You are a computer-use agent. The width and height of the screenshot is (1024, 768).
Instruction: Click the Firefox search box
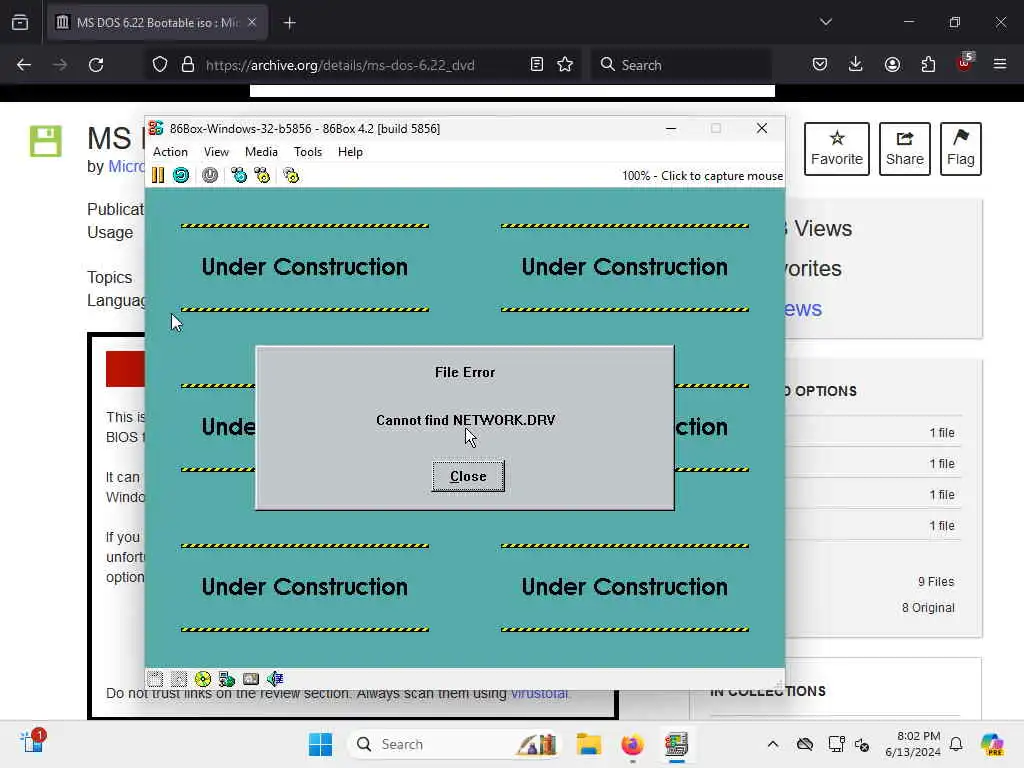pyautogui.click(x=680, y=65)
